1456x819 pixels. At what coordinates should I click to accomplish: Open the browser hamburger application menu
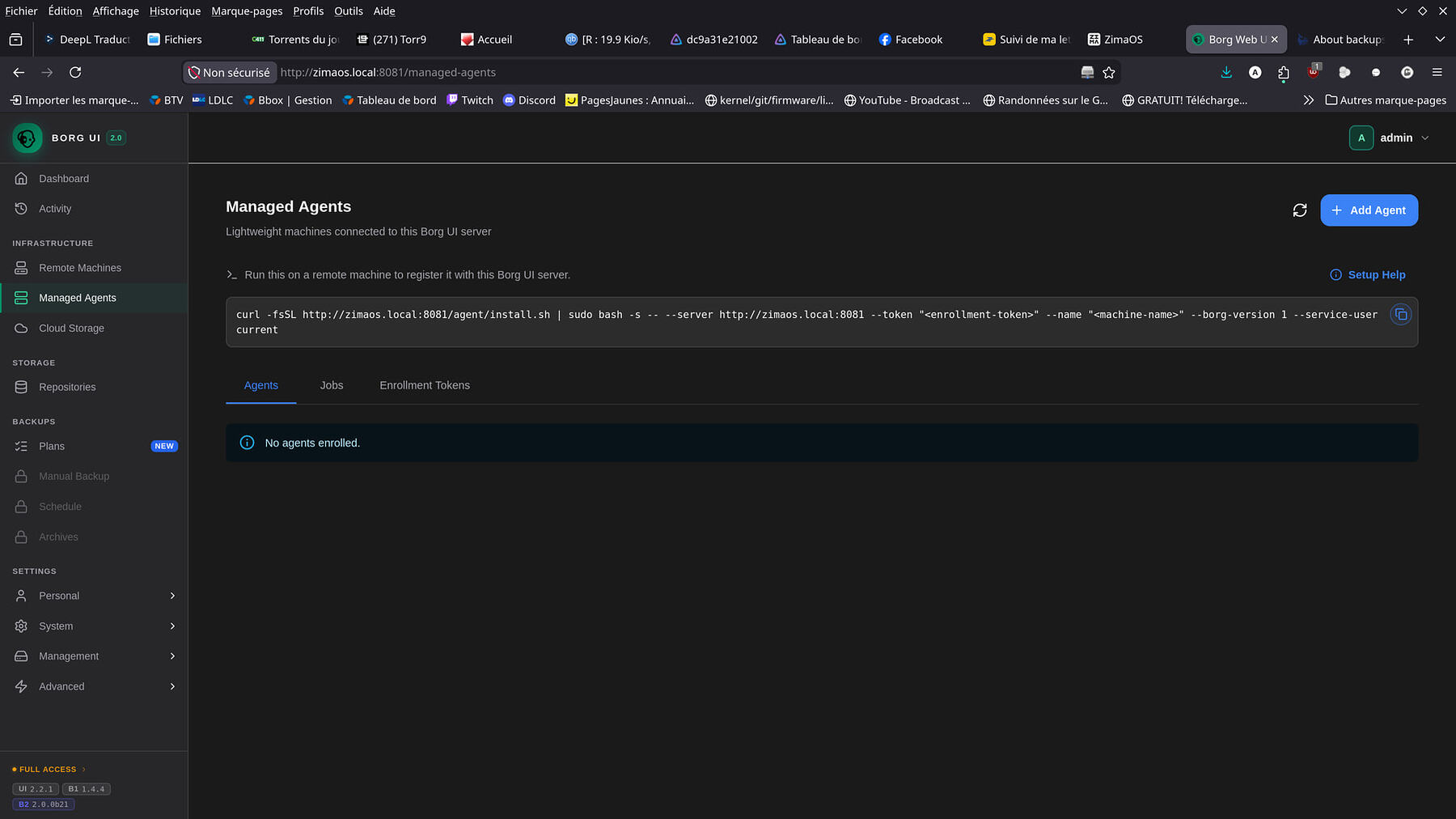[1437, 73]
